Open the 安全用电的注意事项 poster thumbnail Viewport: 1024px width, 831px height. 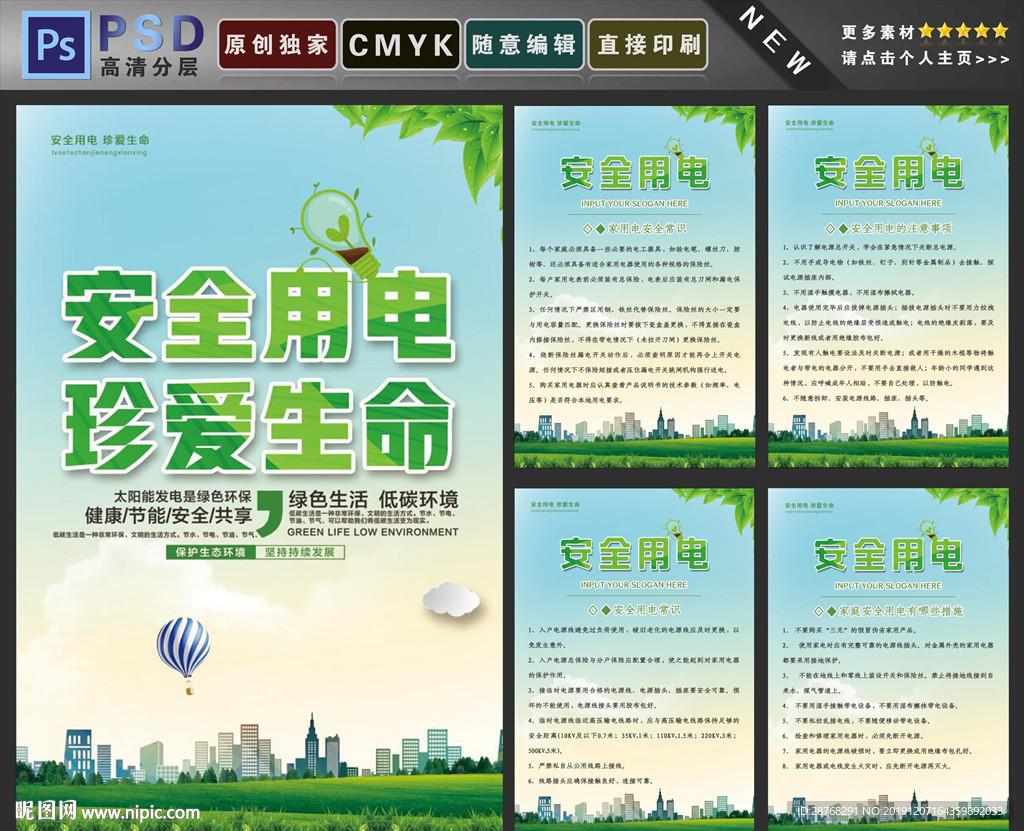[888, 286]
